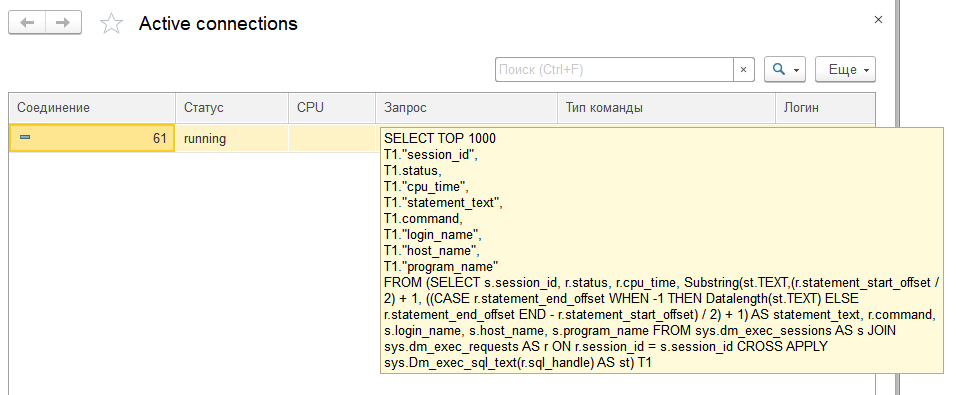This screenshot has width=957, height=395.
Task: Collapse the connection 61 row
Action: 25,138
